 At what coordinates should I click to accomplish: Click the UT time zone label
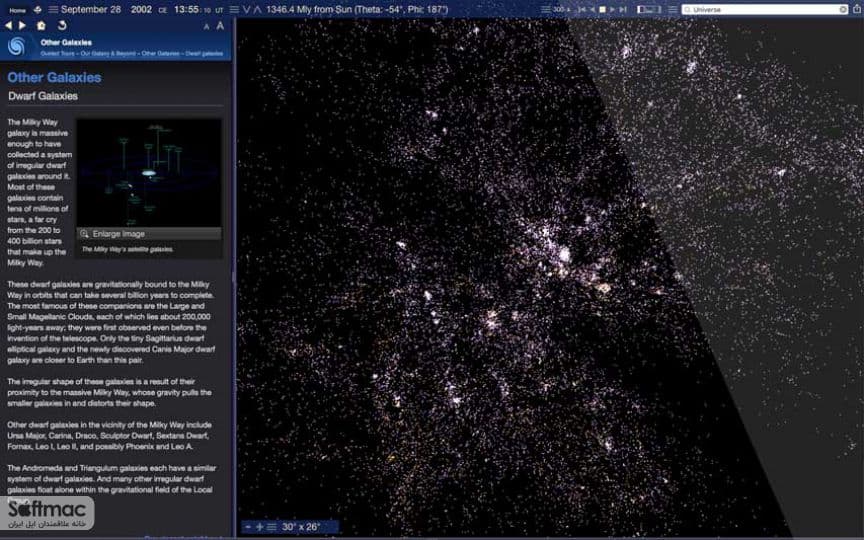coord(219,10)
